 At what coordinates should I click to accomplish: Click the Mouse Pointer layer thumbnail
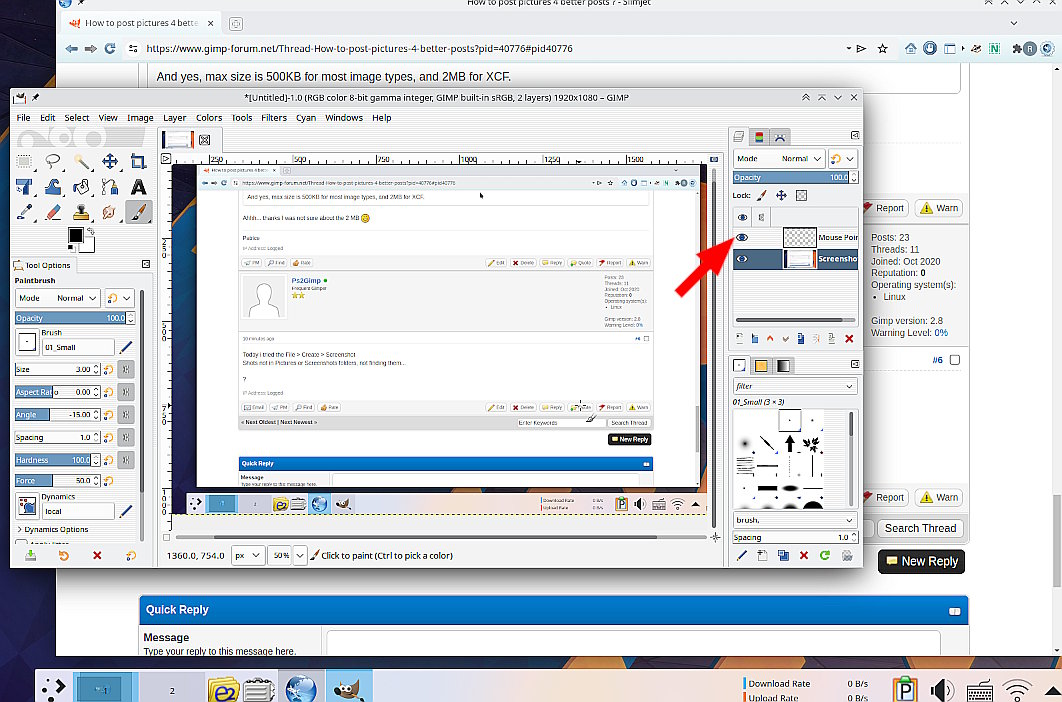(x=799, y=237)
